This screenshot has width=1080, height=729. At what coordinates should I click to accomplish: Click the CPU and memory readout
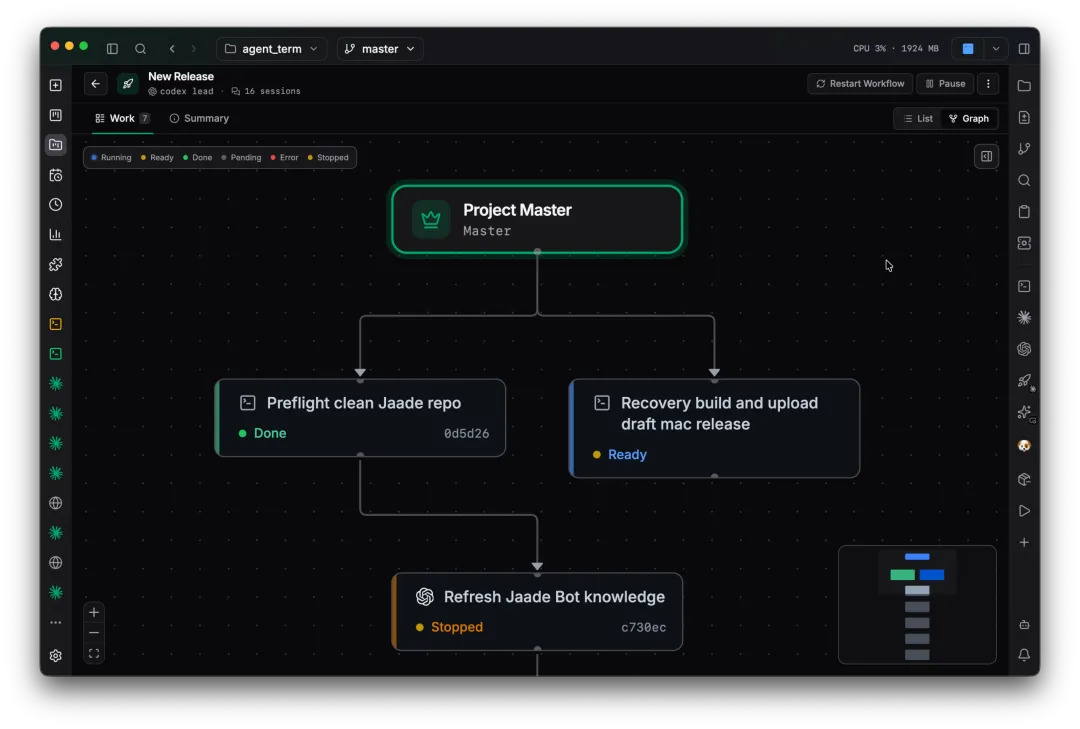pyautogui.click(x=895, y=49)
